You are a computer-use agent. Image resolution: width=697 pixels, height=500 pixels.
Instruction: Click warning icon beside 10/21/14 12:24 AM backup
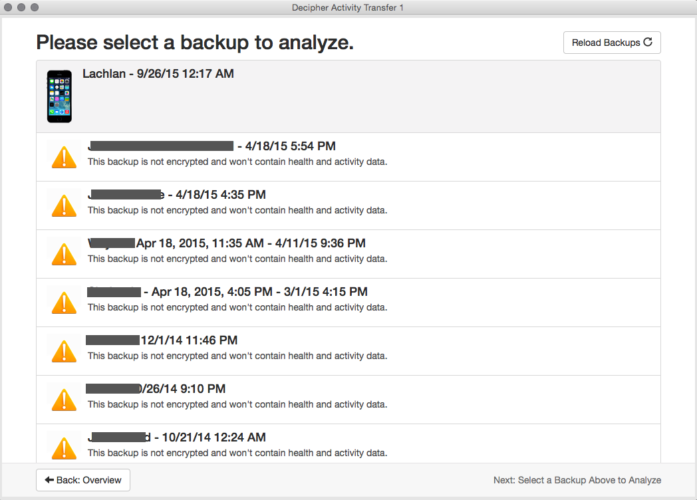click(64, 448)
